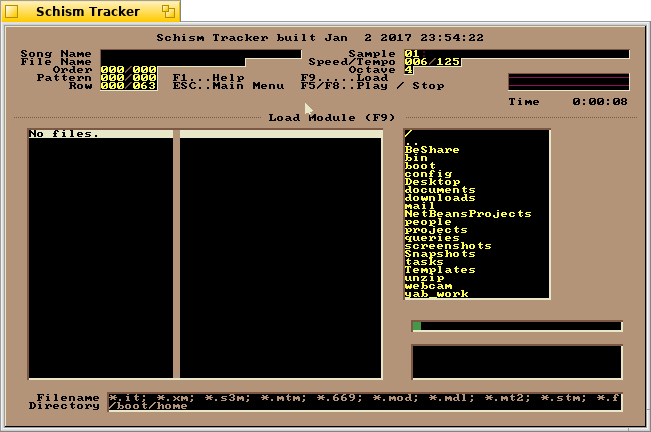651x432 pixels.
Task: Click the window close box in title tab
Action: click(x=12, y=11)
